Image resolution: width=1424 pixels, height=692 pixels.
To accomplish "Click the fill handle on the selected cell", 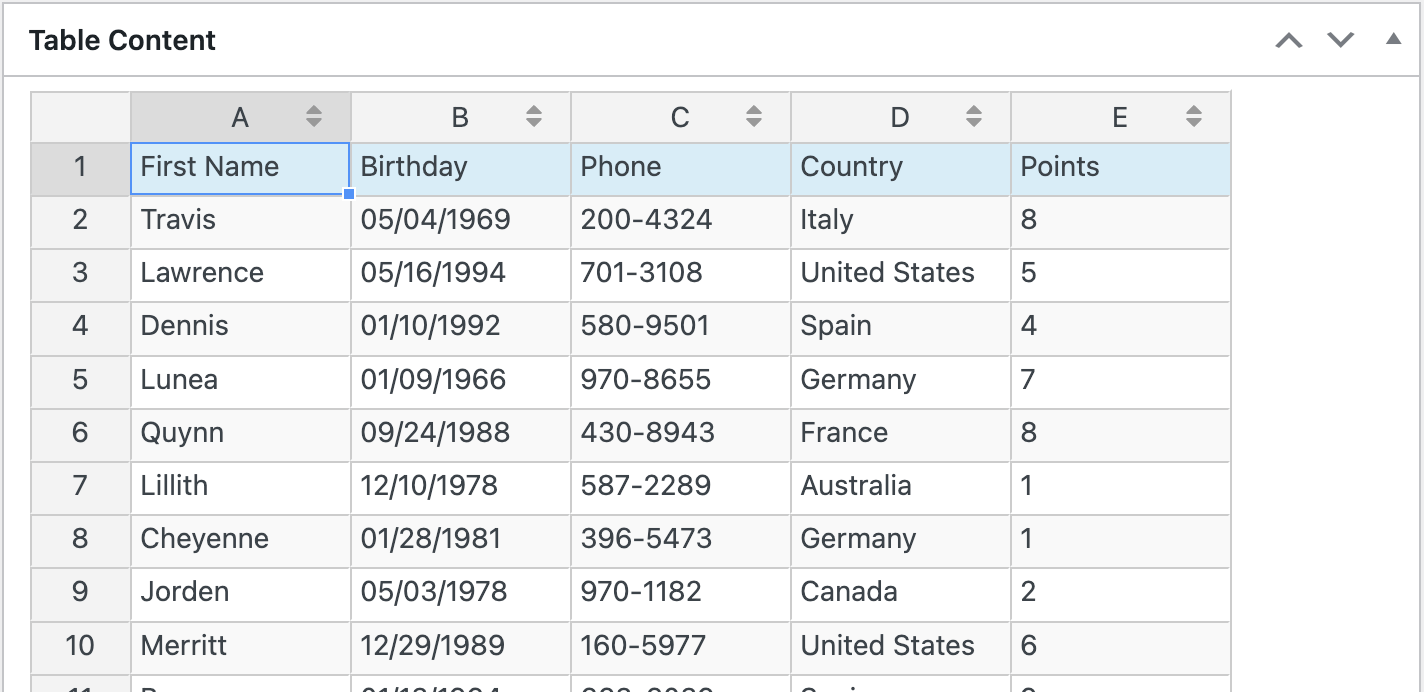I will click(x=348, y=195).
